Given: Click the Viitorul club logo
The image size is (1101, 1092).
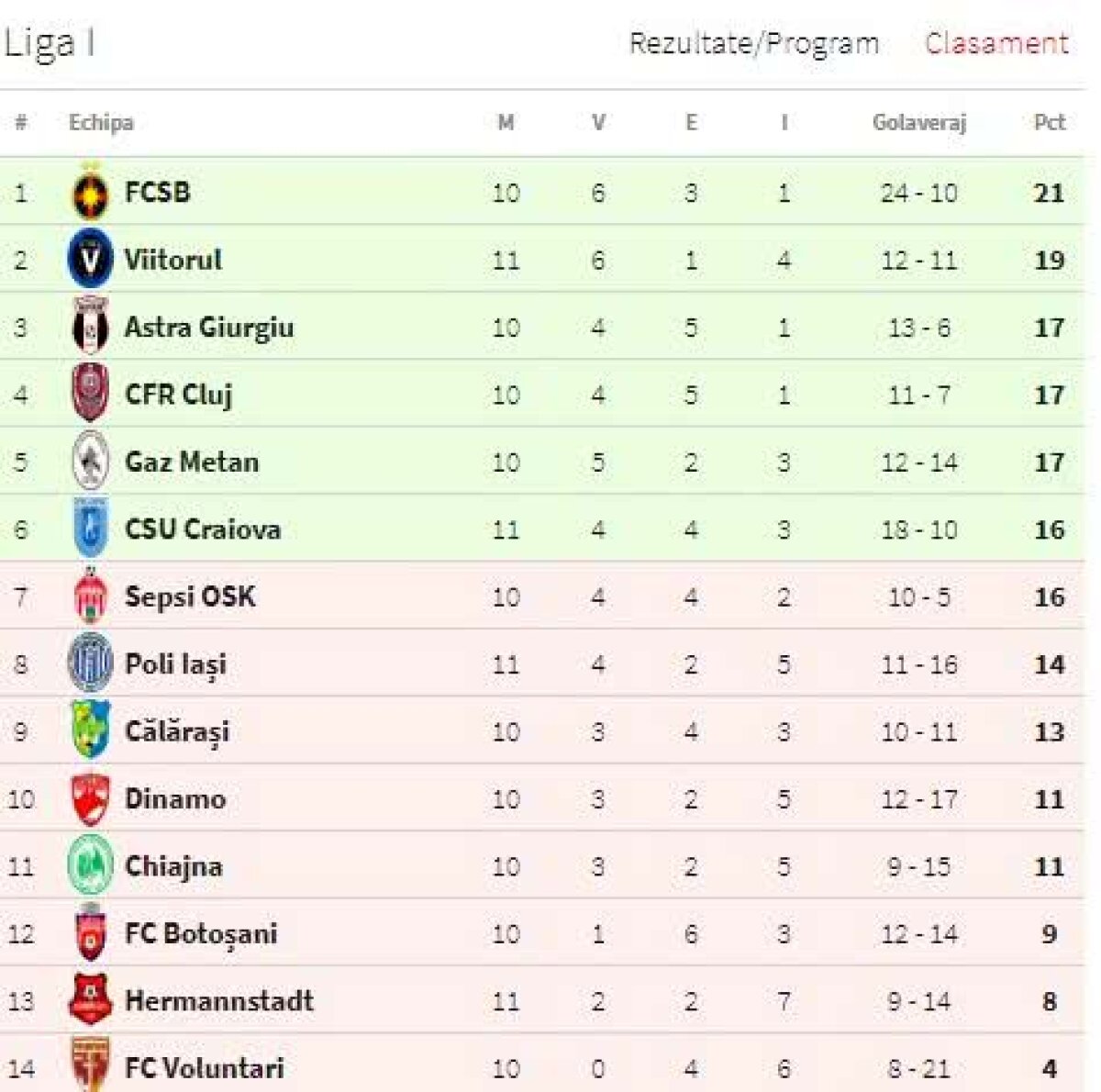Looking at the screenshot, I should 91,259.
